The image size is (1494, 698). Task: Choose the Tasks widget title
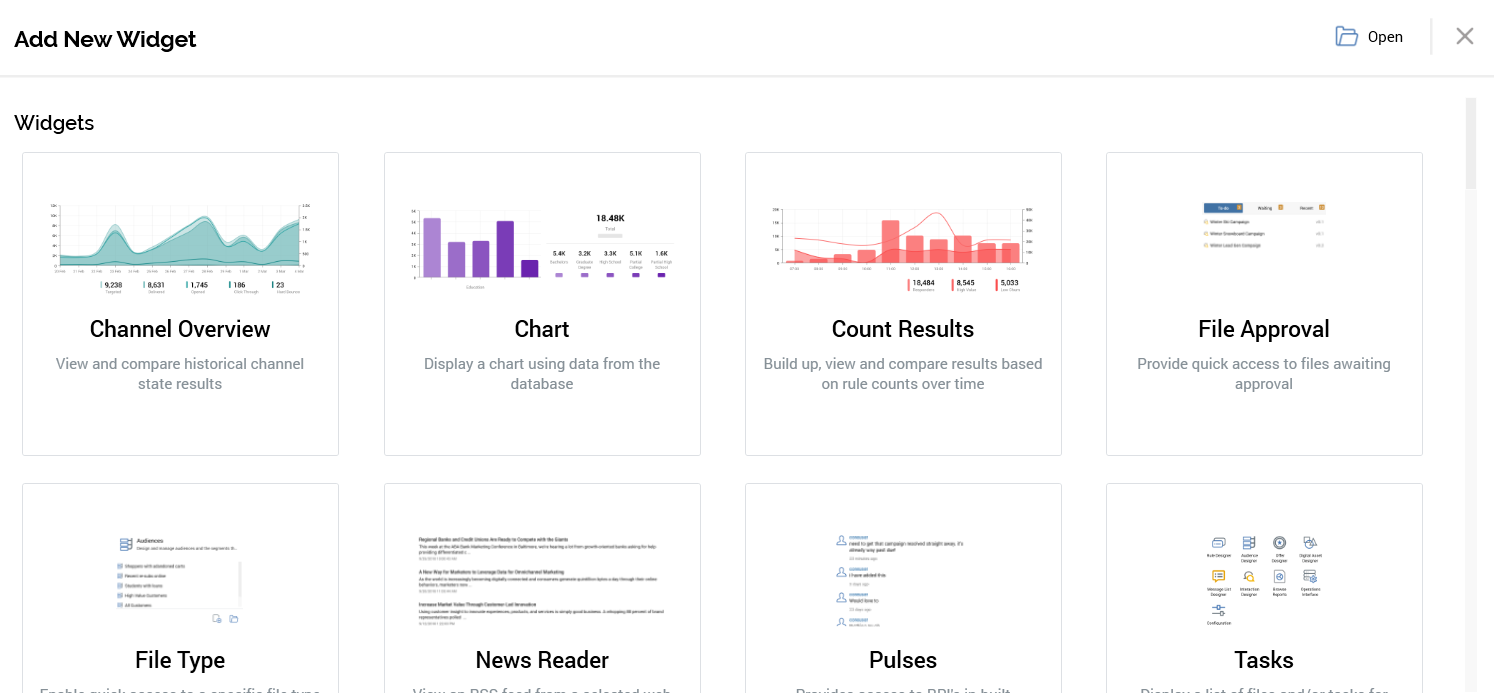pyautogui.click(x=1263, y=660)
